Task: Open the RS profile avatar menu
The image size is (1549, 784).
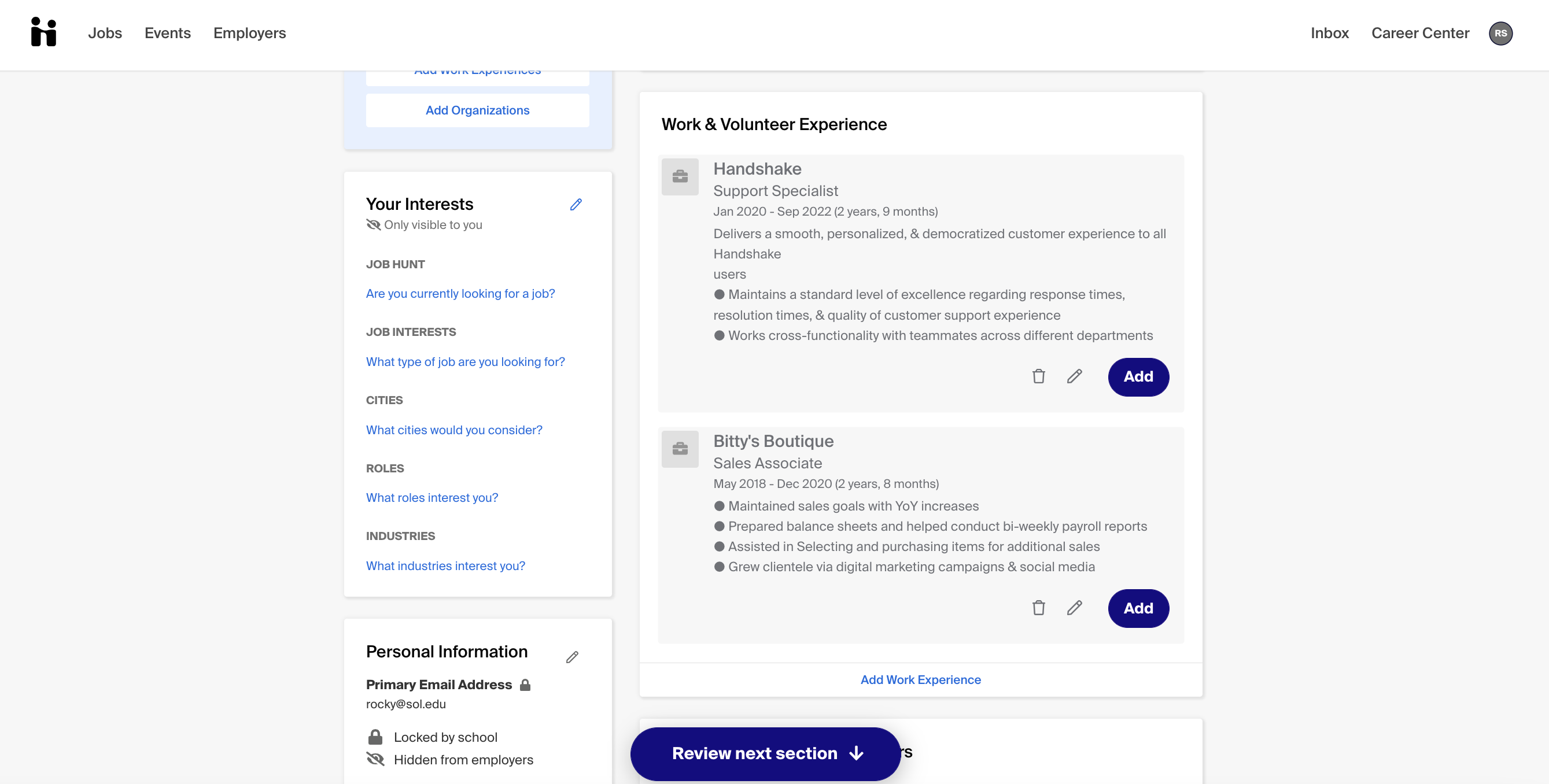Action: click(1500, 33)
